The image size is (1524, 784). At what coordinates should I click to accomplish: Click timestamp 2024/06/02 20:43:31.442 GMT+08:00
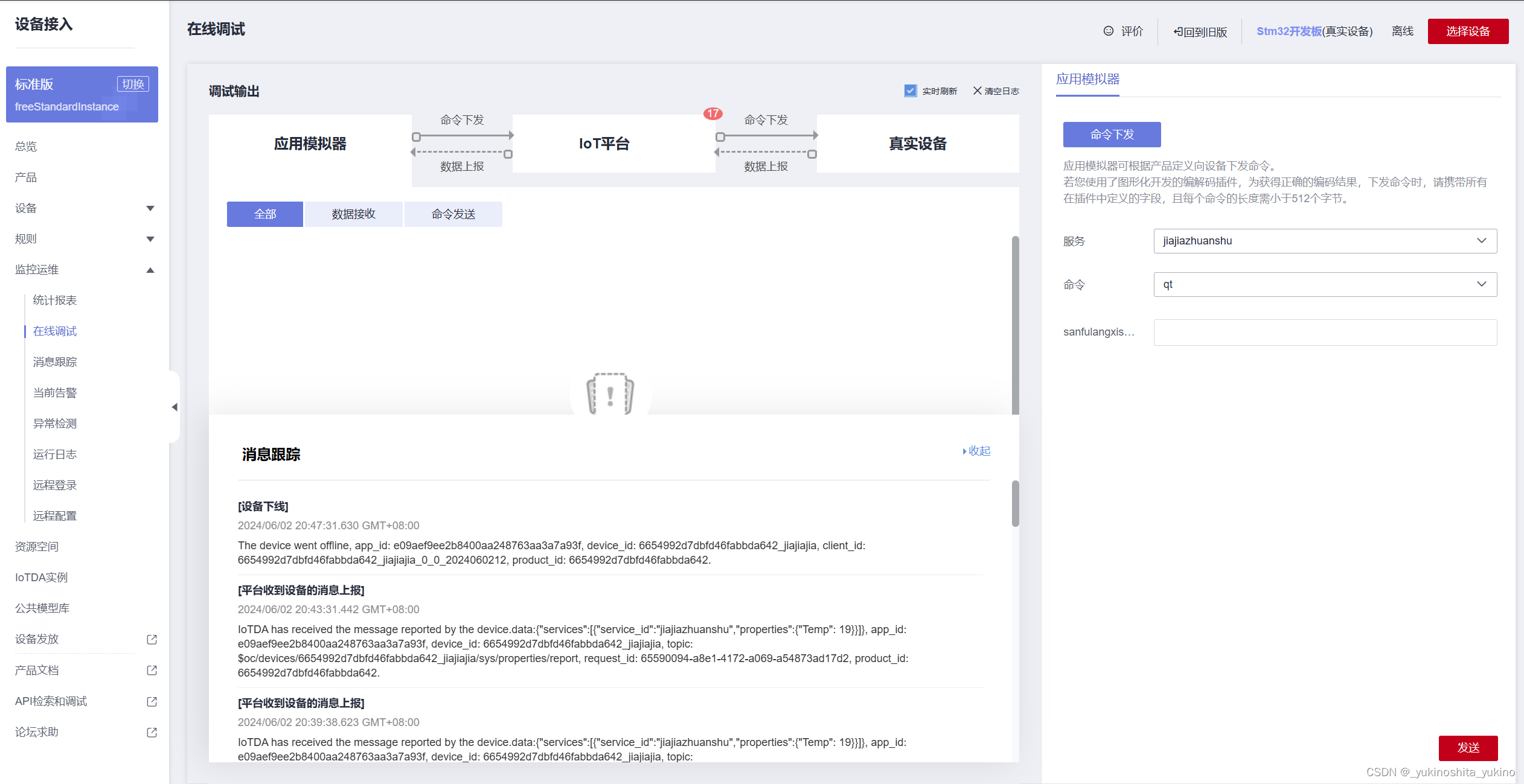click(328, 610)
